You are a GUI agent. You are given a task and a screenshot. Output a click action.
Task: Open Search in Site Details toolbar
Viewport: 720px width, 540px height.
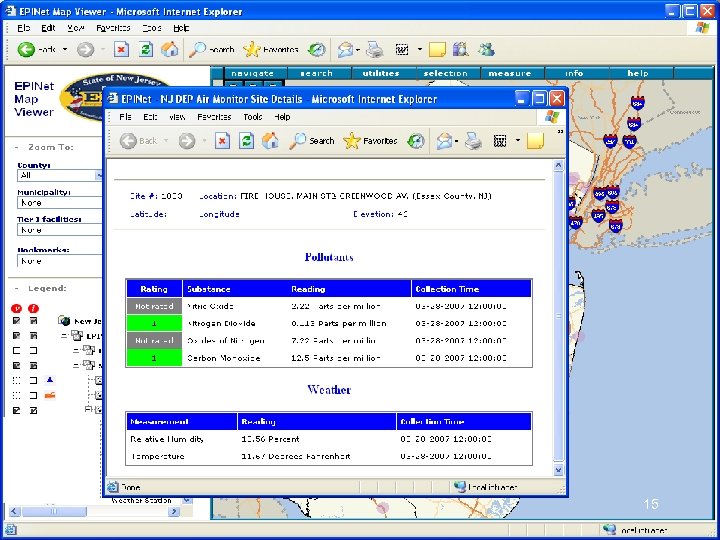312,141
